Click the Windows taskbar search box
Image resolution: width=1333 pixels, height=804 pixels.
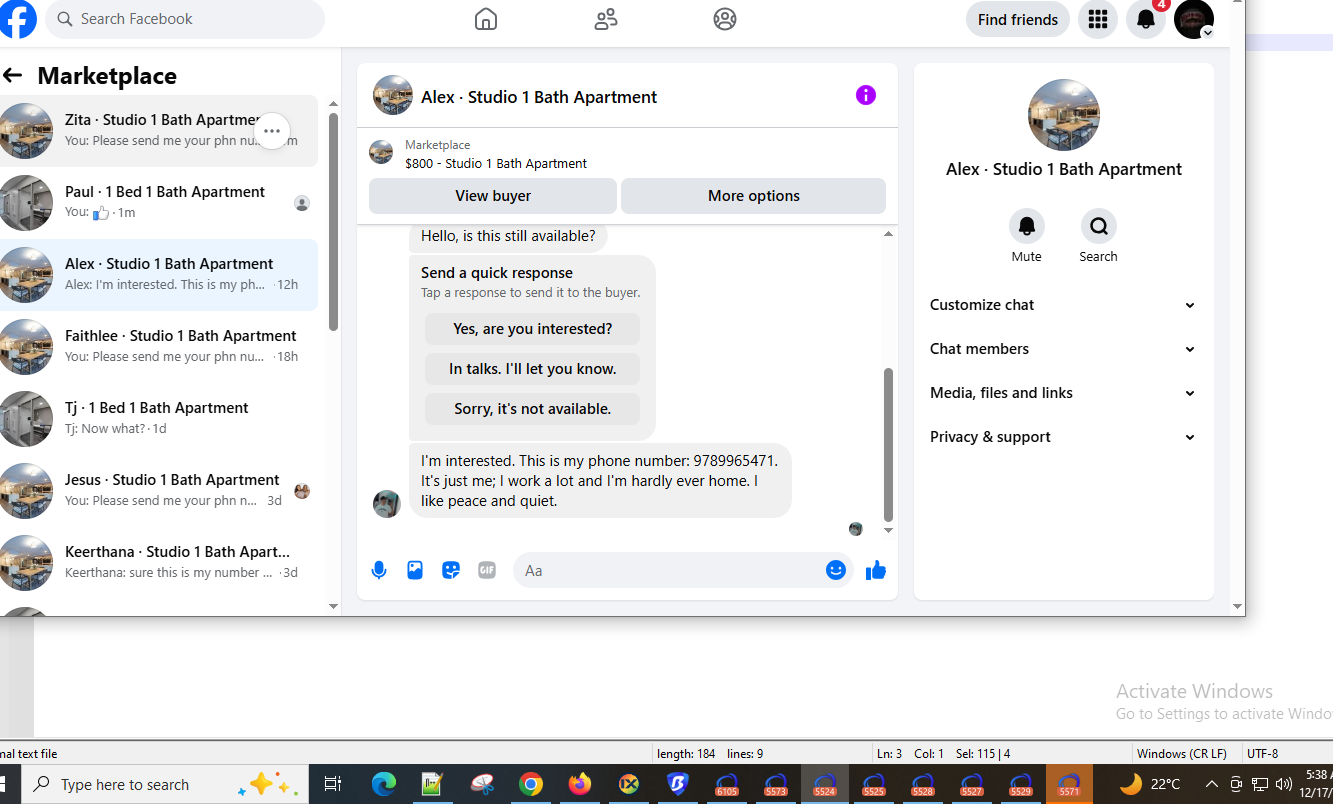[x=165, y=785]
